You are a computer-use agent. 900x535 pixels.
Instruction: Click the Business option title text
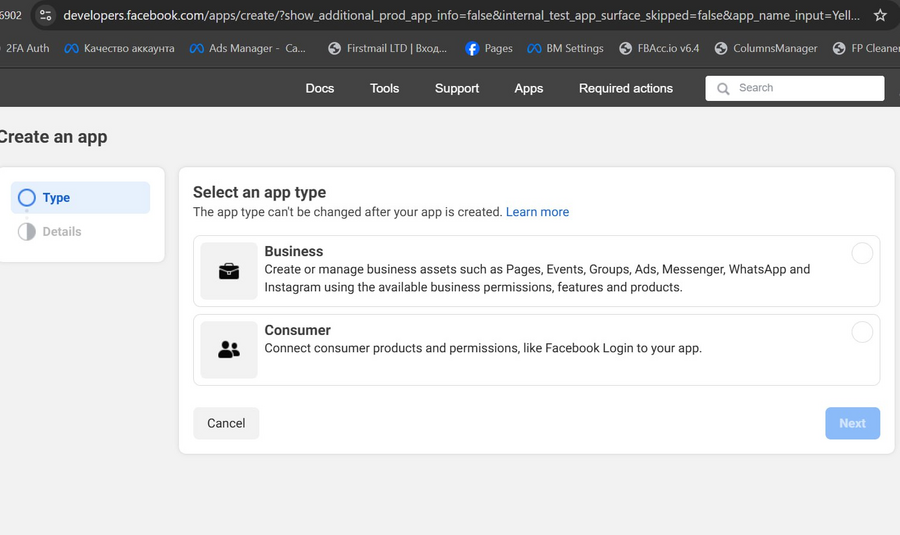(294, 251)
